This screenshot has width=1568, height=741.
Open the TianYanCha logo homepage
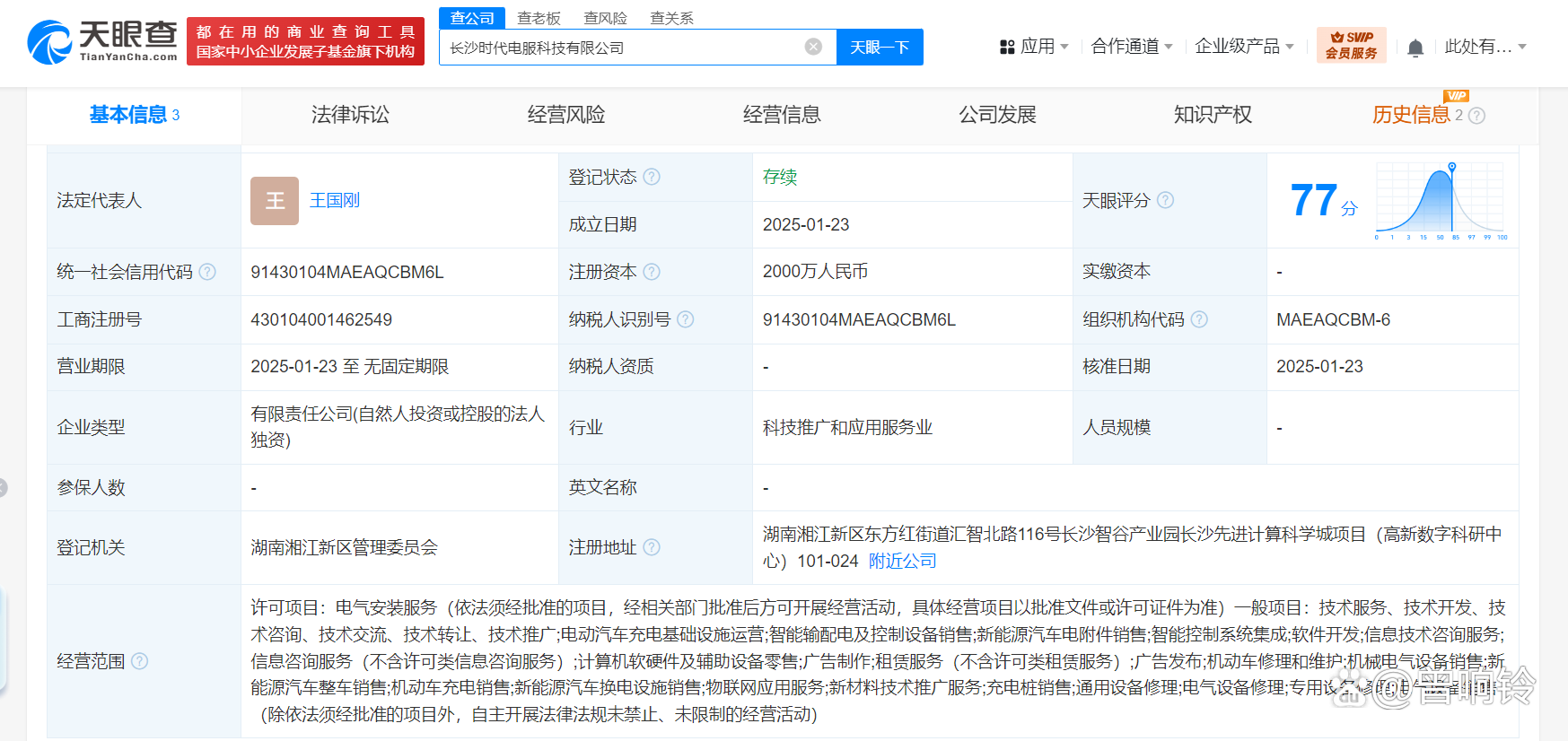(x=102, y=41)
